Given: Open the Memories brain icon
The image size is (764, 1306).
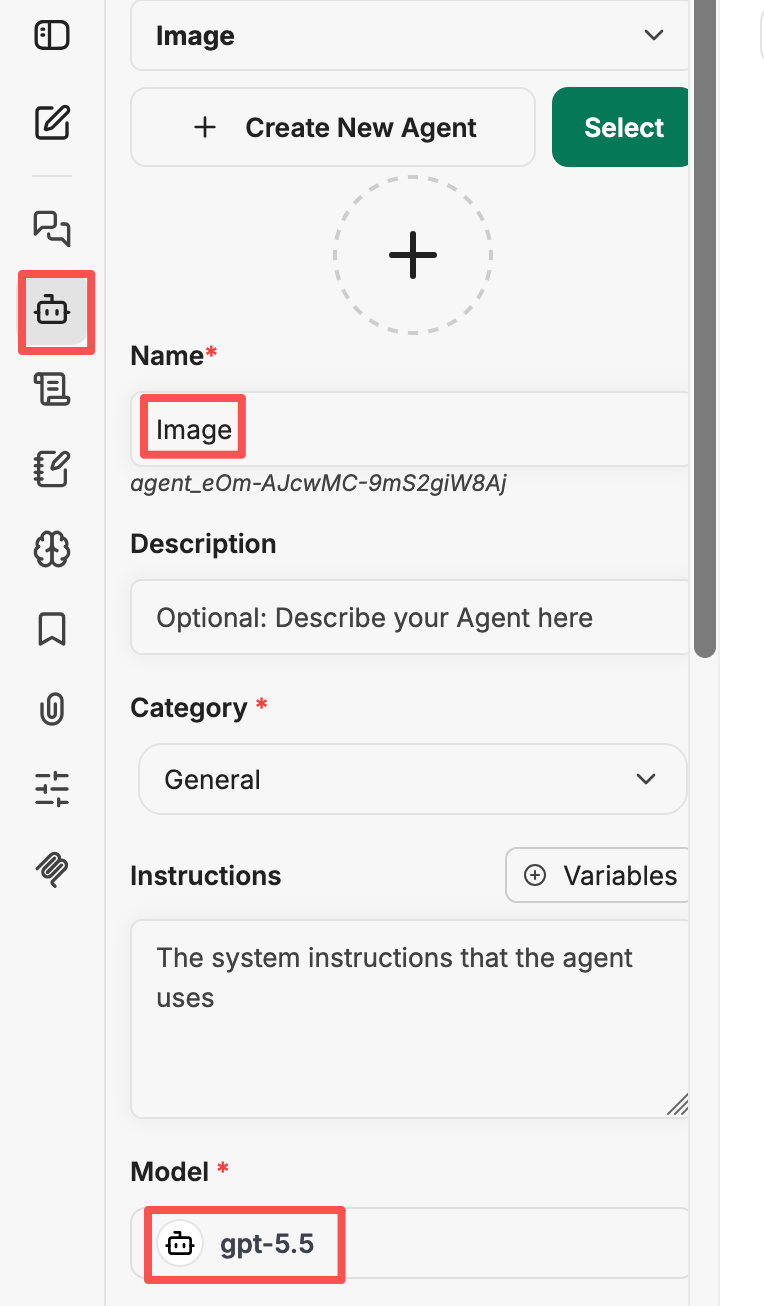Looking at the screenshot, I should click(52, 549).
